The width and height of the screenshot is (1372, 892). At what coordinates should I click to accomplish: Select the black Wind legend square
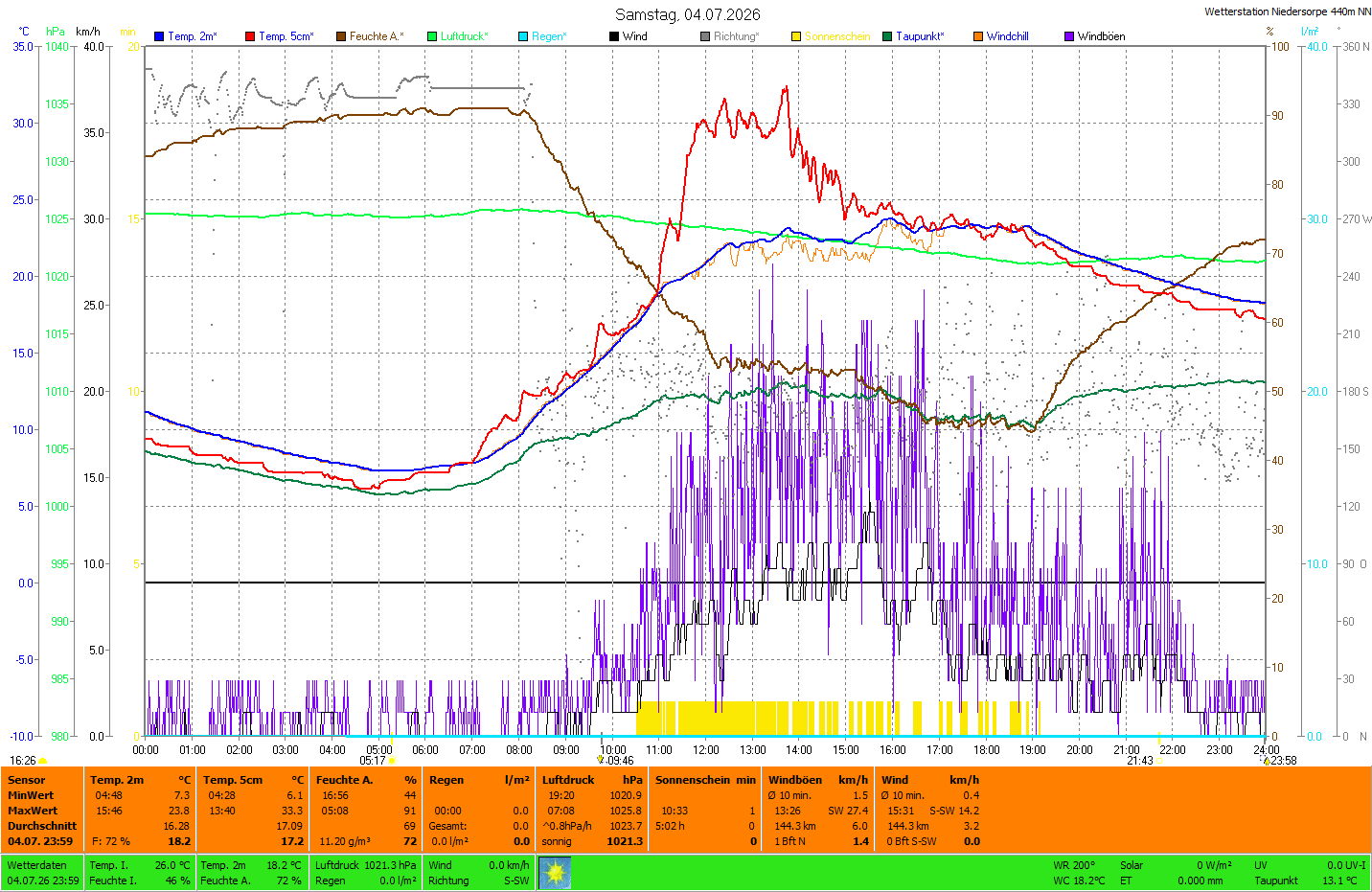click(614, 36)
